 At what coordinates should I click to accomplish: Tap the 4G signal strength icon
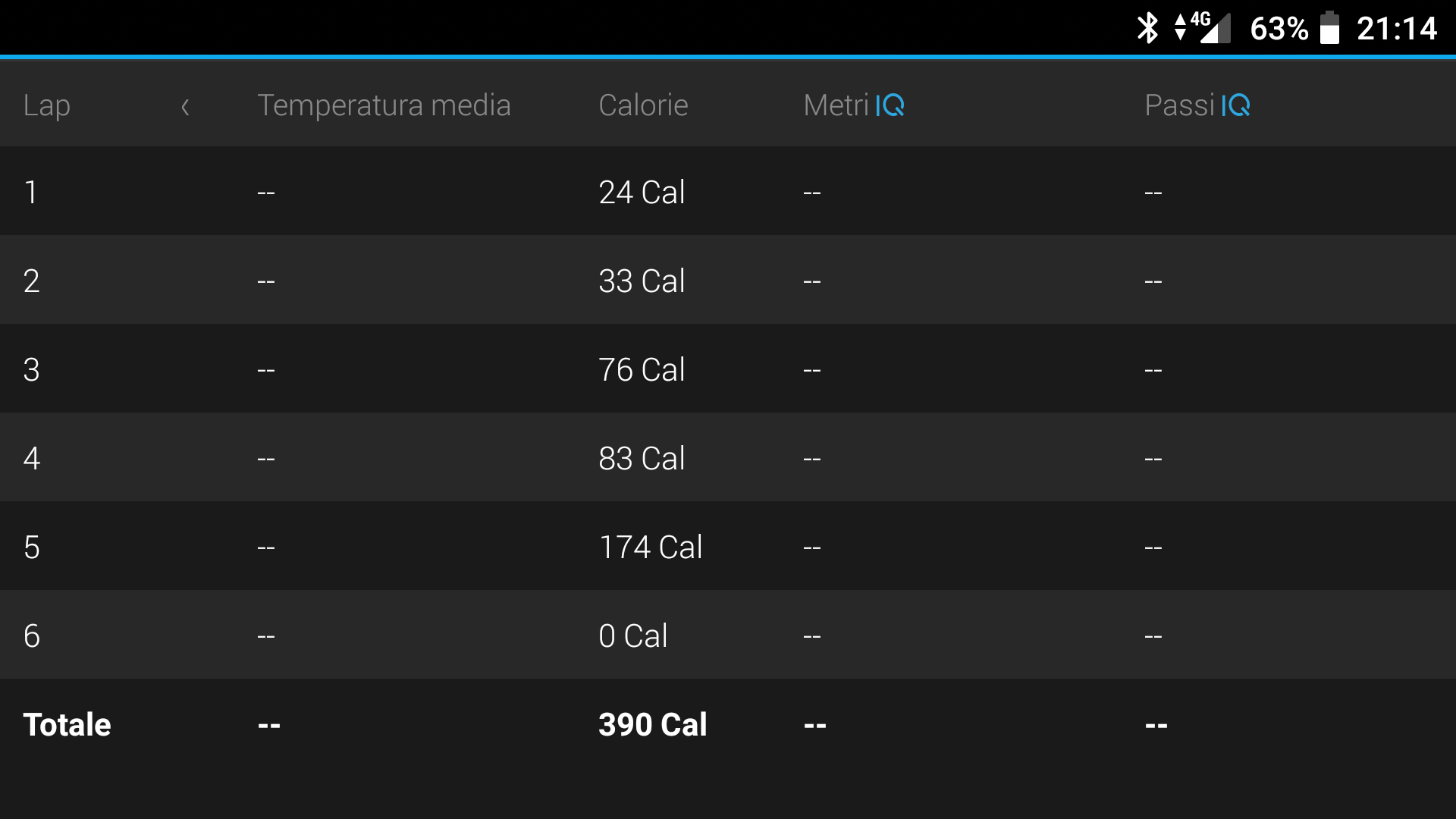[x=1203, y=28]
